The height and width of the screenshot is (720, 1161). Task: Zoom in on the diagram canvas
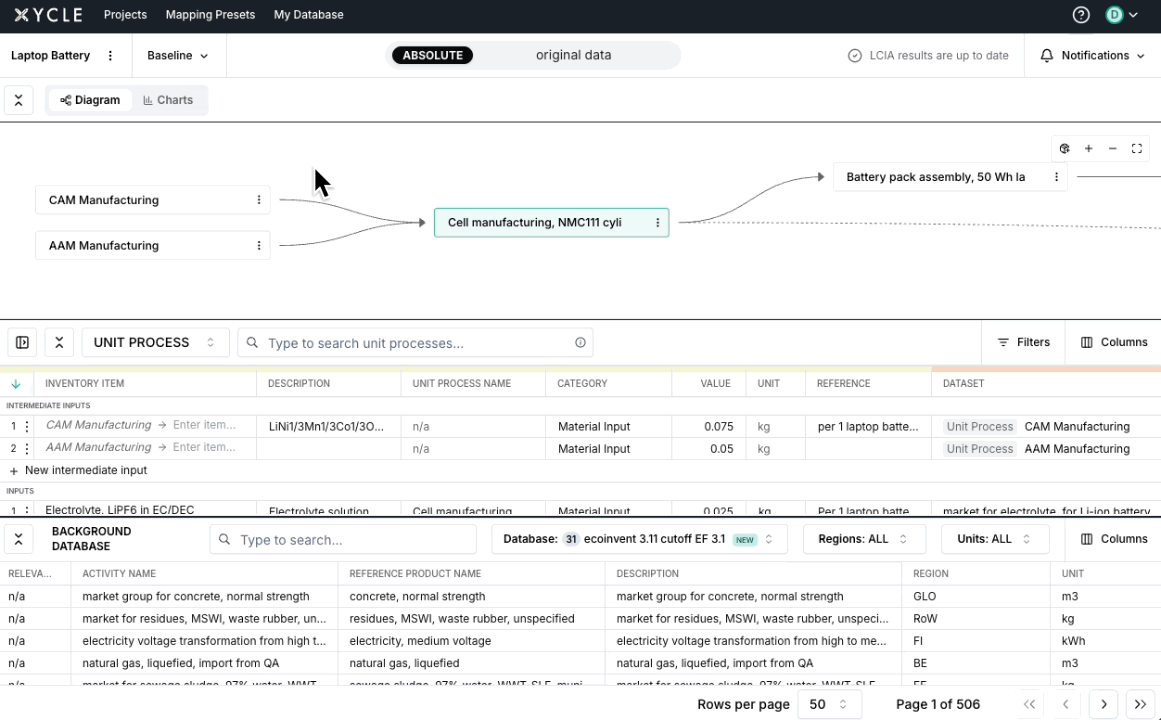(1088, 148)
